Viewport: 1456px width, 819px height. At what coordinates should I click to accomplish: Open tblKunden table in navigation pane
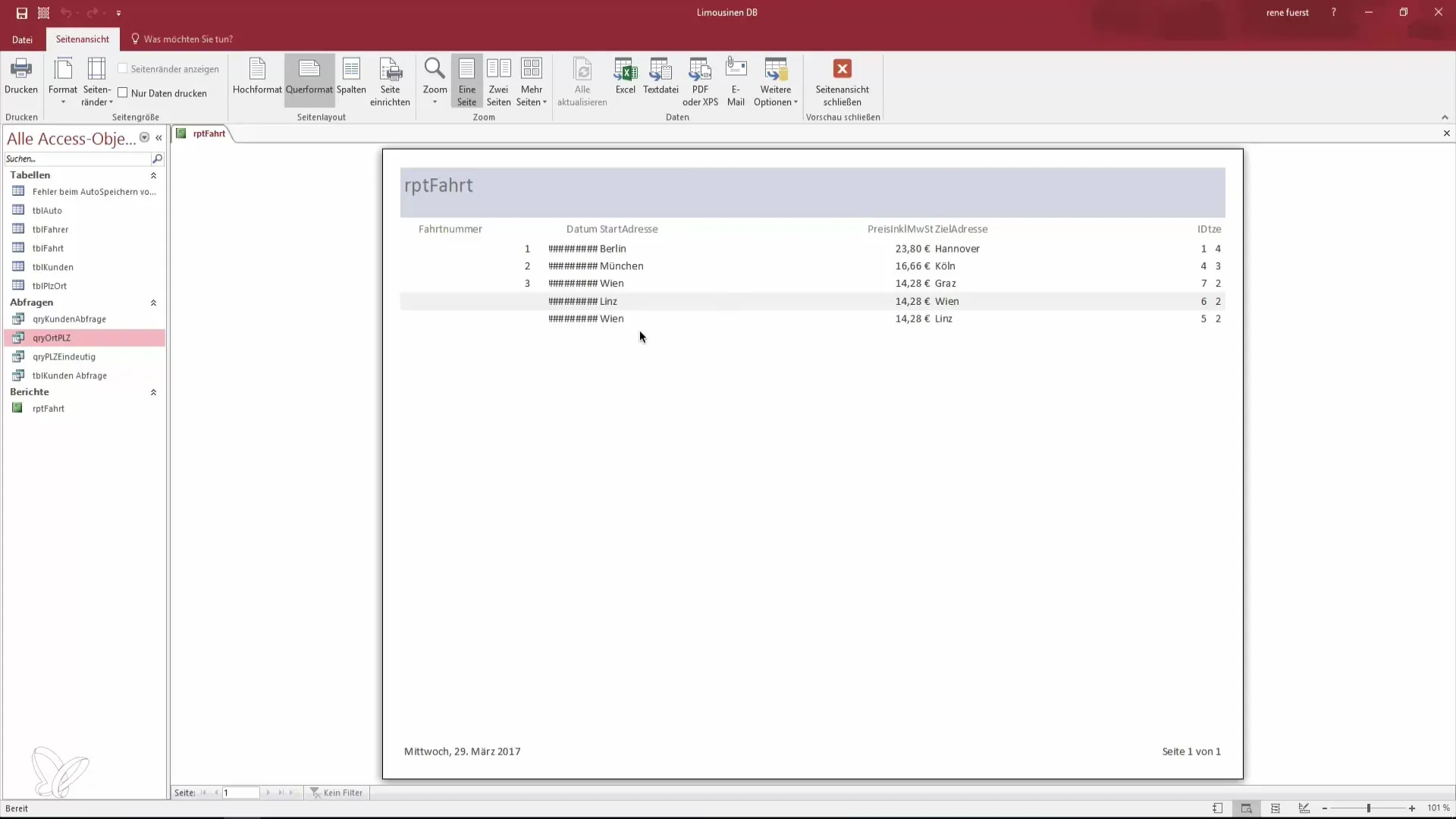point(53,267)
